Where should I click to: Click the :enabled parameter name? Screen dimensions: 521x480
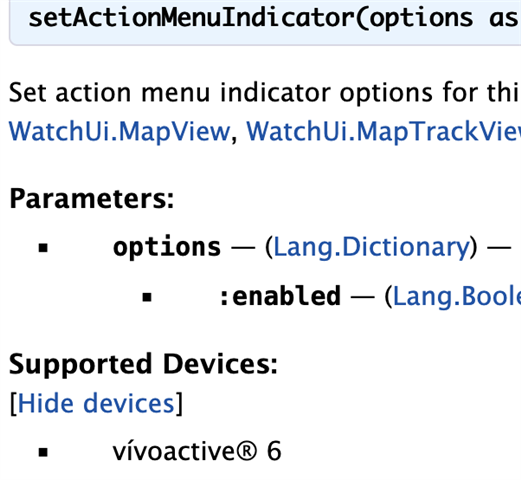click(280, 296)
